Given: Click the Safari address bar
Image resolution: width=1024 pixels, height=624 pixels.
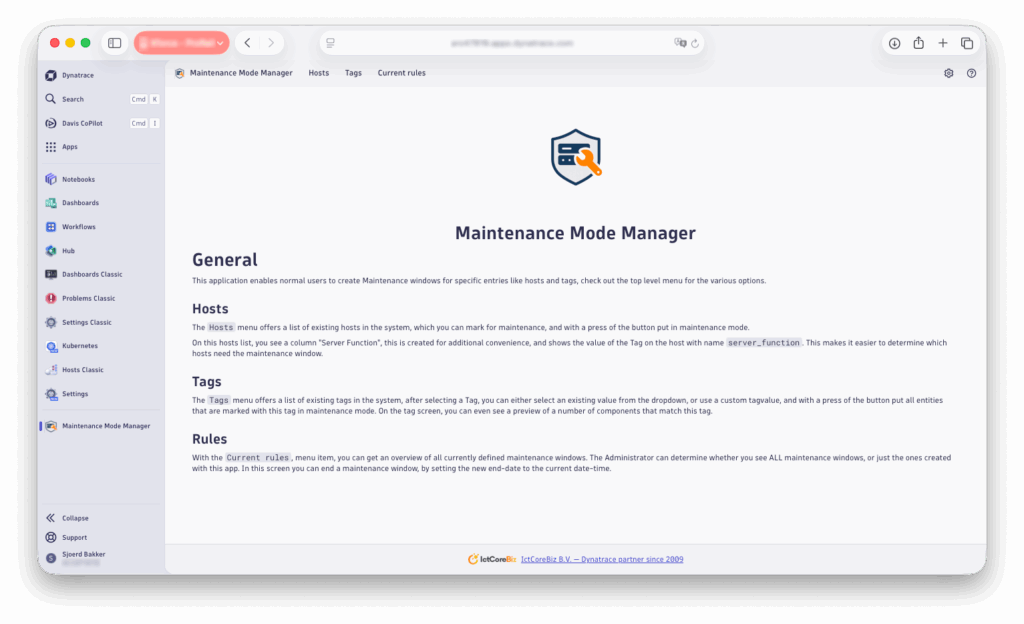Looking at the screenshot, I should pyautogui.click(x=511, y=43).
